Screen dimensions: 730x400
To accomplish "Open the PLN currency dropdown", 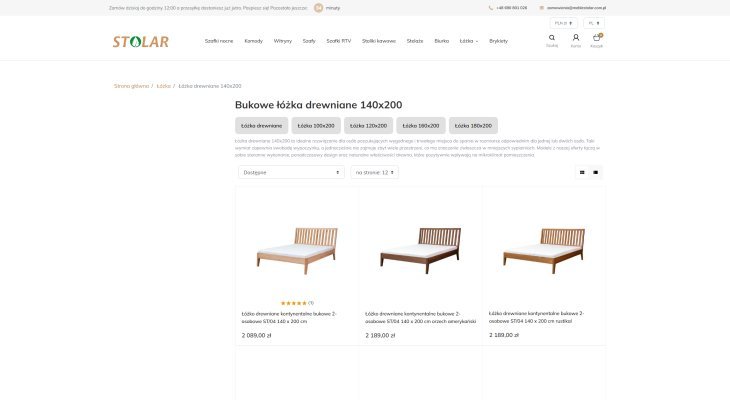I will click(562, 22).
